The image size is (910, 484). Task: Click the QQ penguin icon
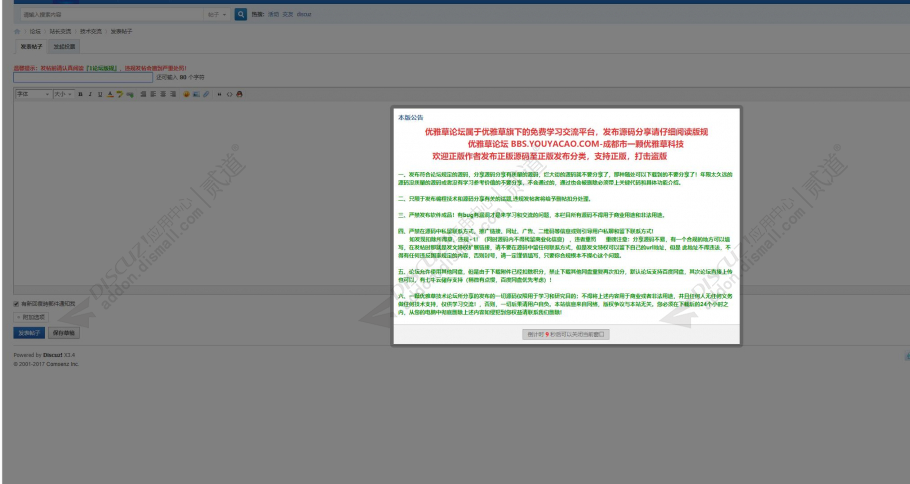pyautogui.click(x=239, y=94)
